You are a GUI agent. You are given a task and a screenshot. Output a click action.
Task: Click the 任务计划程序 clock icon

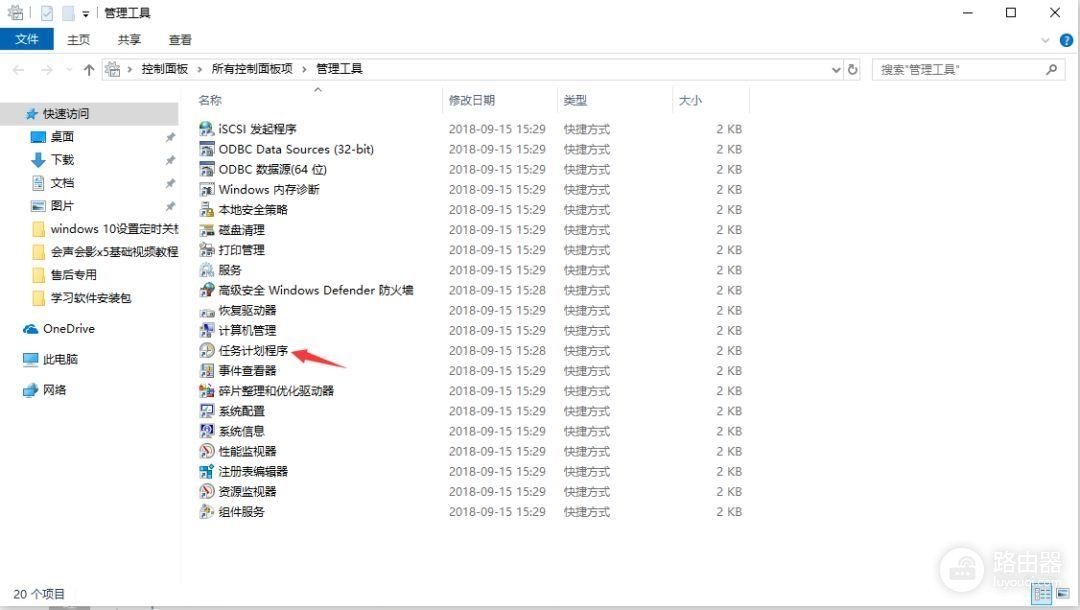click(x=207, y=350)
